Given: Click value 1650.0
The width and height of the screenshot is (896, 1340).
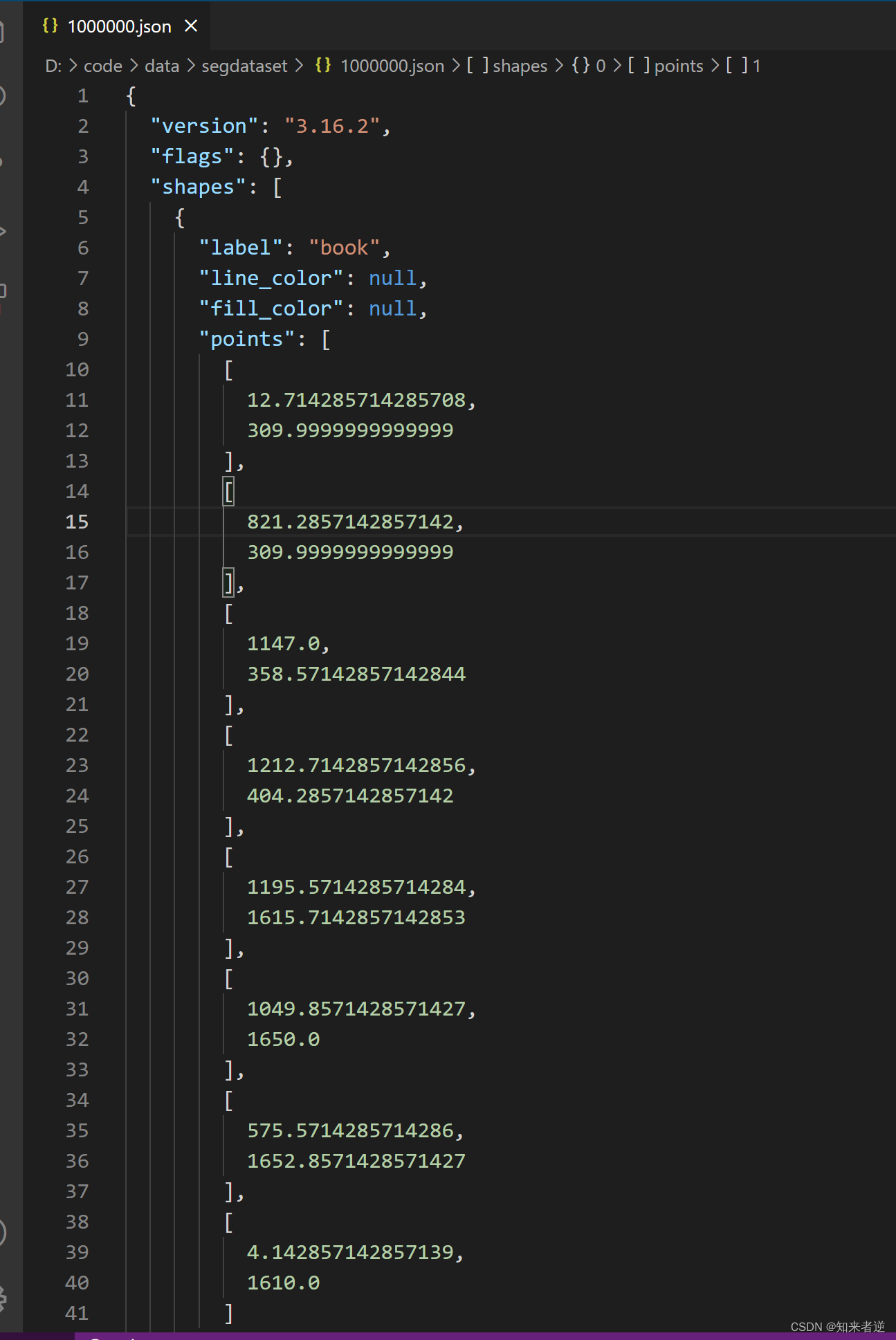Looking at the screenshot, I should pos(284,1039).
